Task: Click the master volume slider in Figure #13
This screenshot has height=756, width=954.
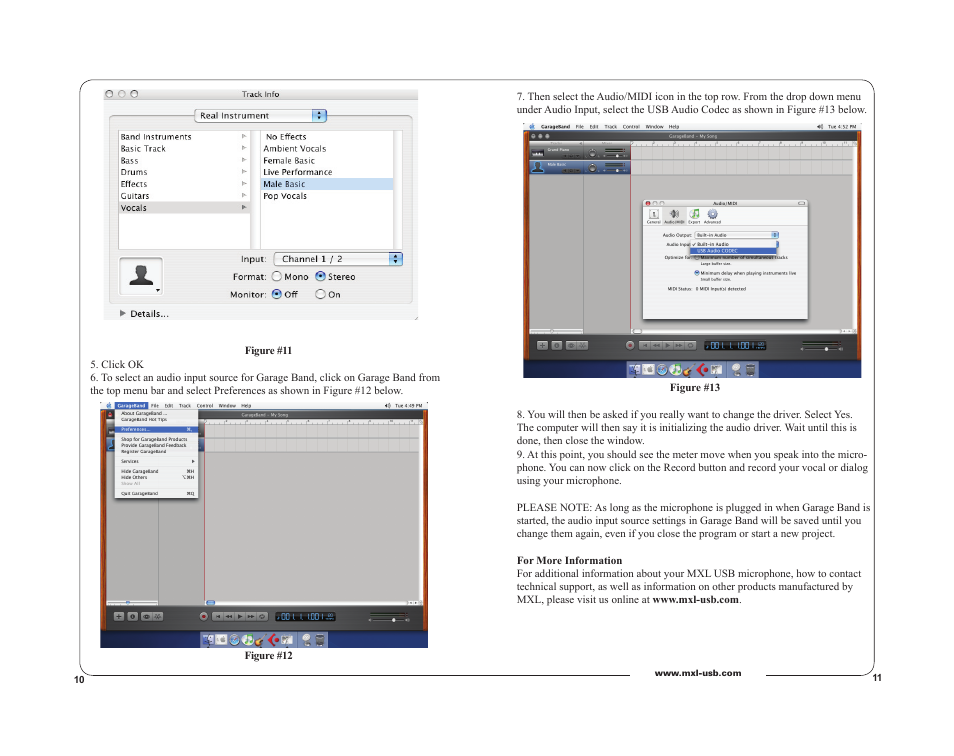Action: (x=823, y=349)
